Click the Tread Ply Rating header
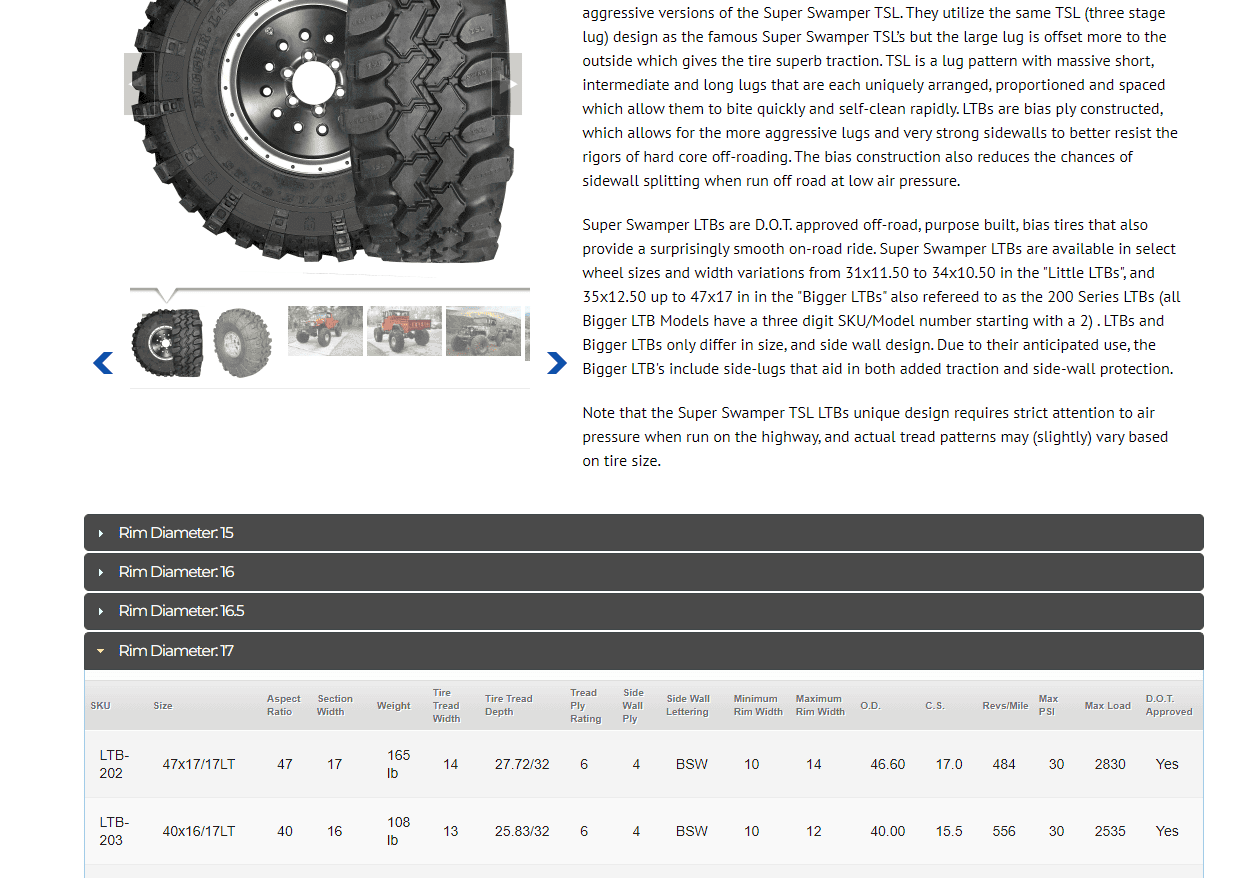1237x878 pixels. pyautogui.click(x=585, y=705)
